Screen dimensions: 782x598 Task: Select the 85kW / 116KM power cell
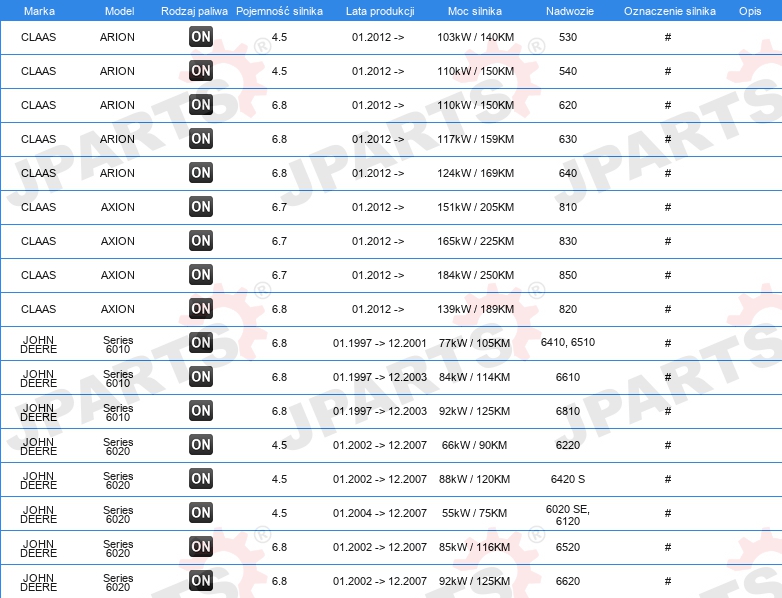(x=474, y=547)
